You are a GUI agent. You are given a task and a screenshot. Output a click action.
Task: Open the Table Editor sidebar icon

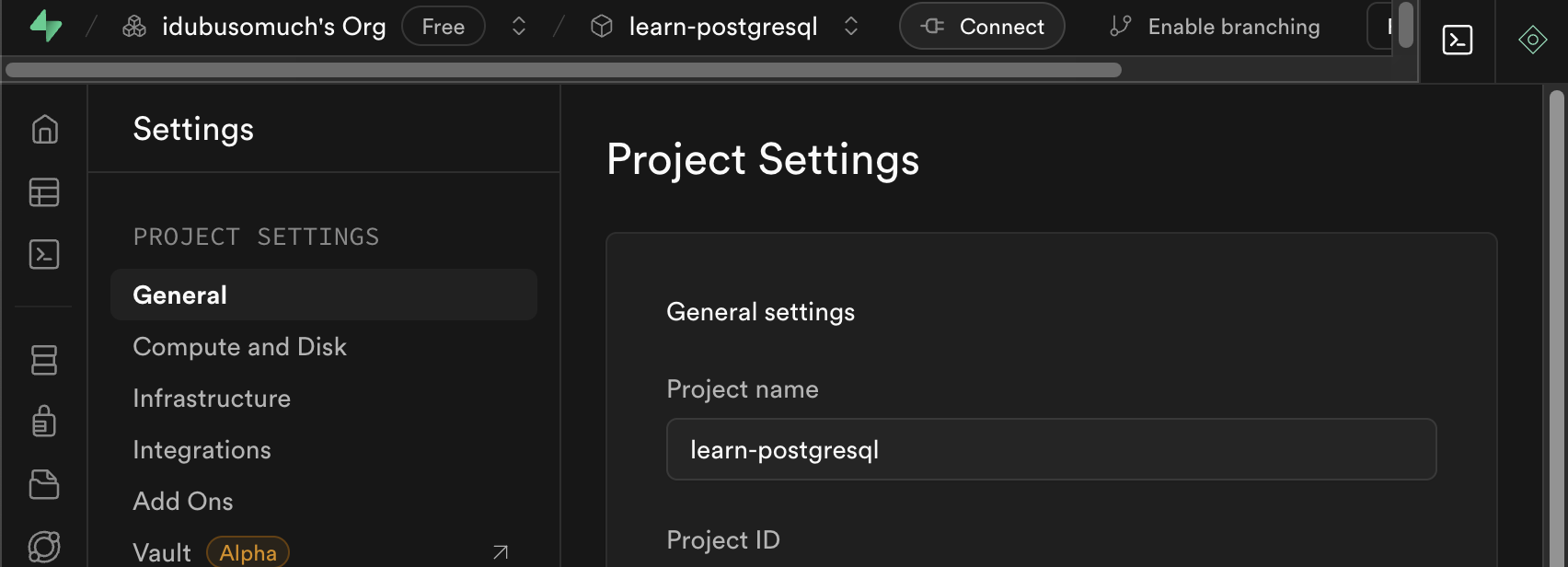click(x=44, y=192)
